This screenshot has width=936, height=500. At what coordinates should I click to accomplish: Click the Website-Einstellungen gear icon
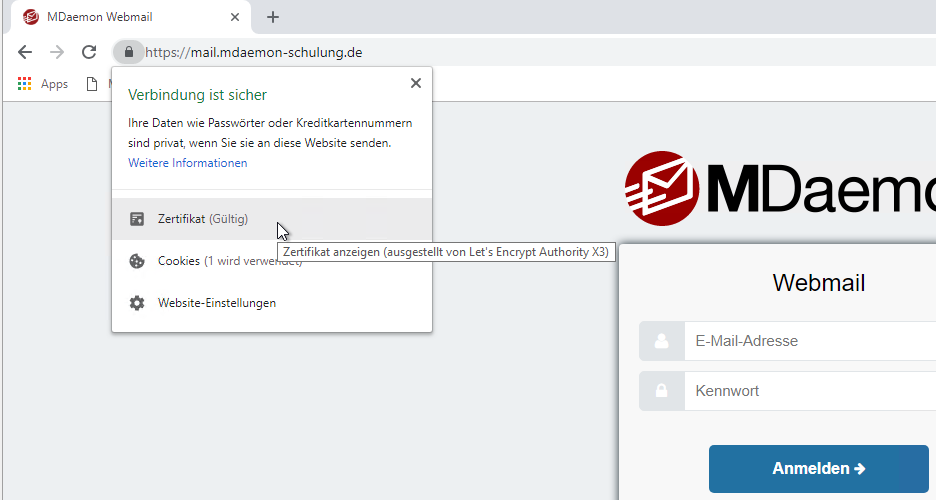tap(137, 303)
